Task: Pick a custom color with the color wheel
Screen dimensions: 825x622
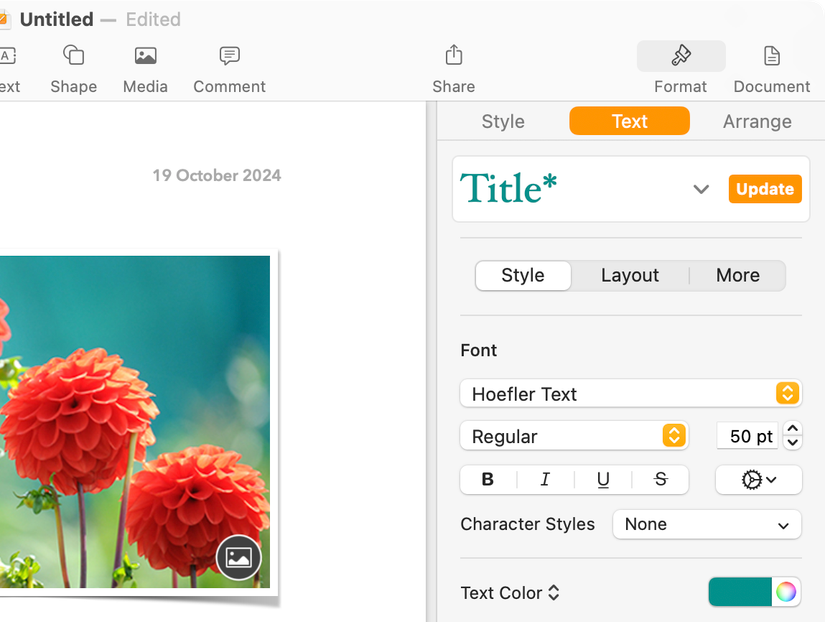Action: [x=787, y=592]
